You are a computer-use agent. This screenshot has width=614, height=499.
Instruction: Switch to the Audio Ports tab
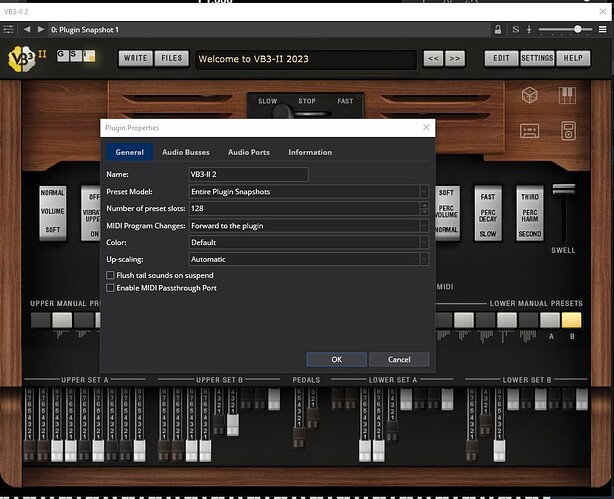click(x=249, y=152)
